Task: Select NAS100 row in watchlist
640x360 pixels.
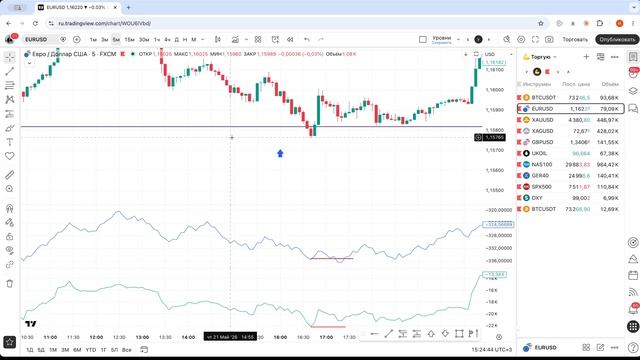Action: click(x=570, y=164)
